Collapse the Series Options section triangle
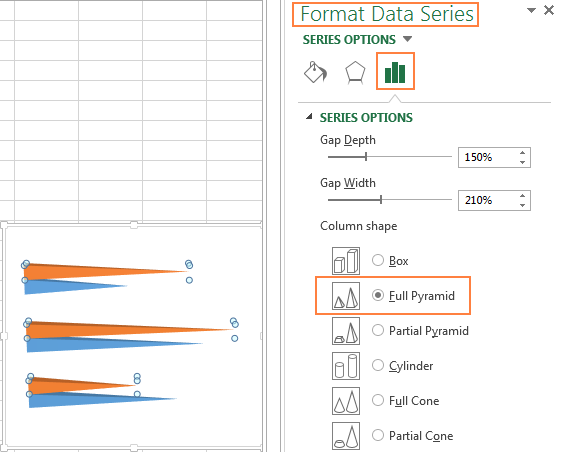This screenshot has width=565, height=452. click(x=309, y=116)
